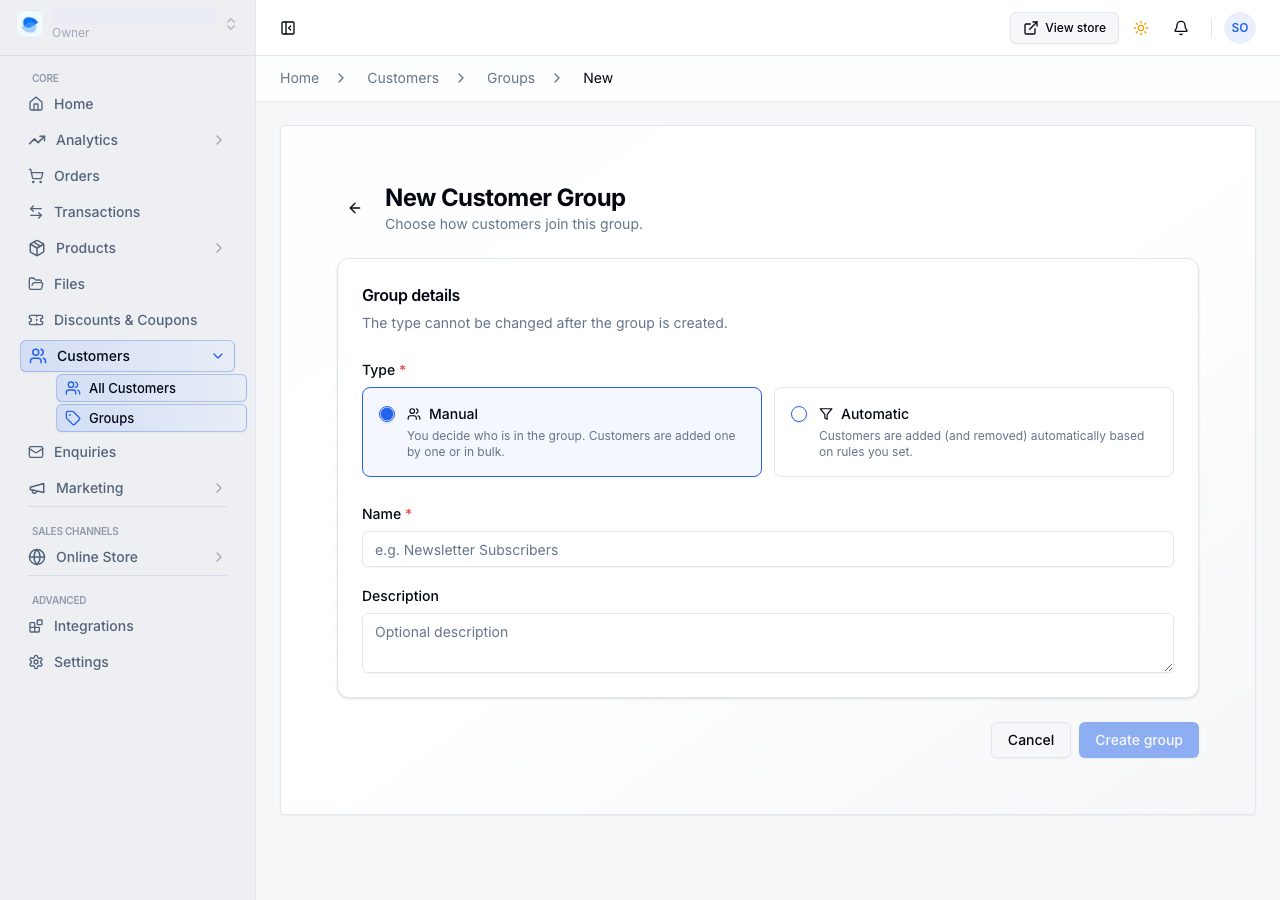
Task: Click the All Customers users icon
Action: pos(73,388)
